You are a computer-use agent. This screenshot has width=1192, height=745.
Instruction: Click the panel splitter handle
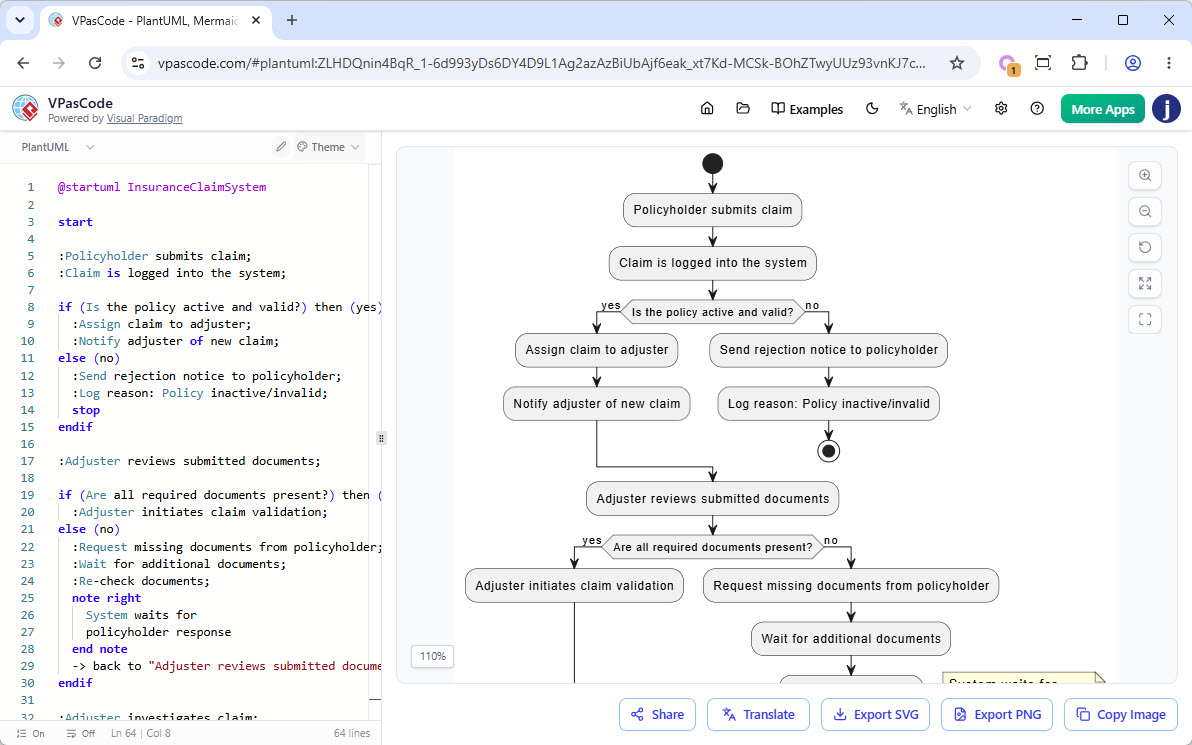click(x=381, y=438)
